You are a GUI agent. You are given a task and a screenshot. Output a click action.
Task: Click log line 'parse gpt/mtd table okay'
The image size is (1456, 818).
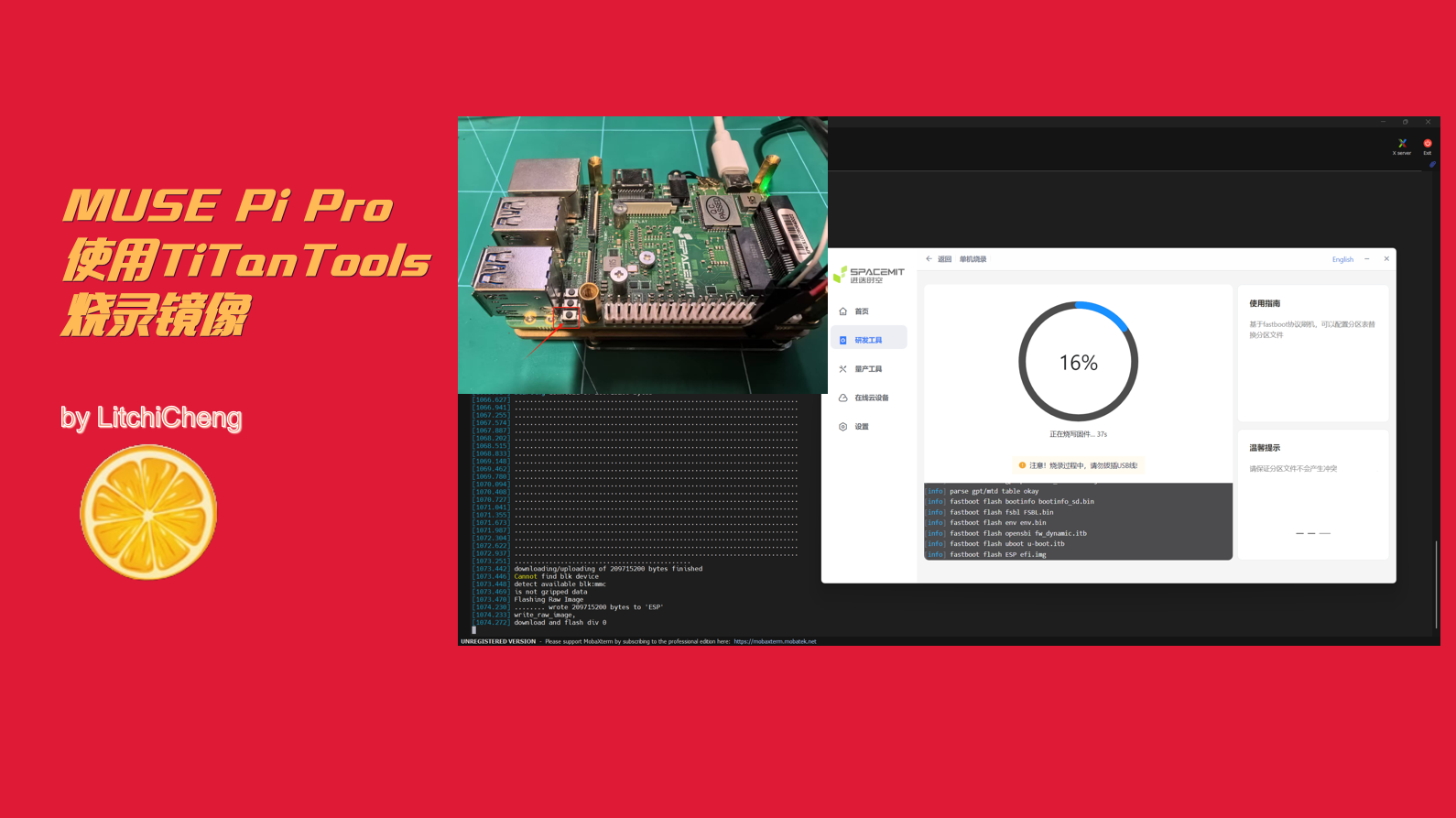[x=994, y=491]
